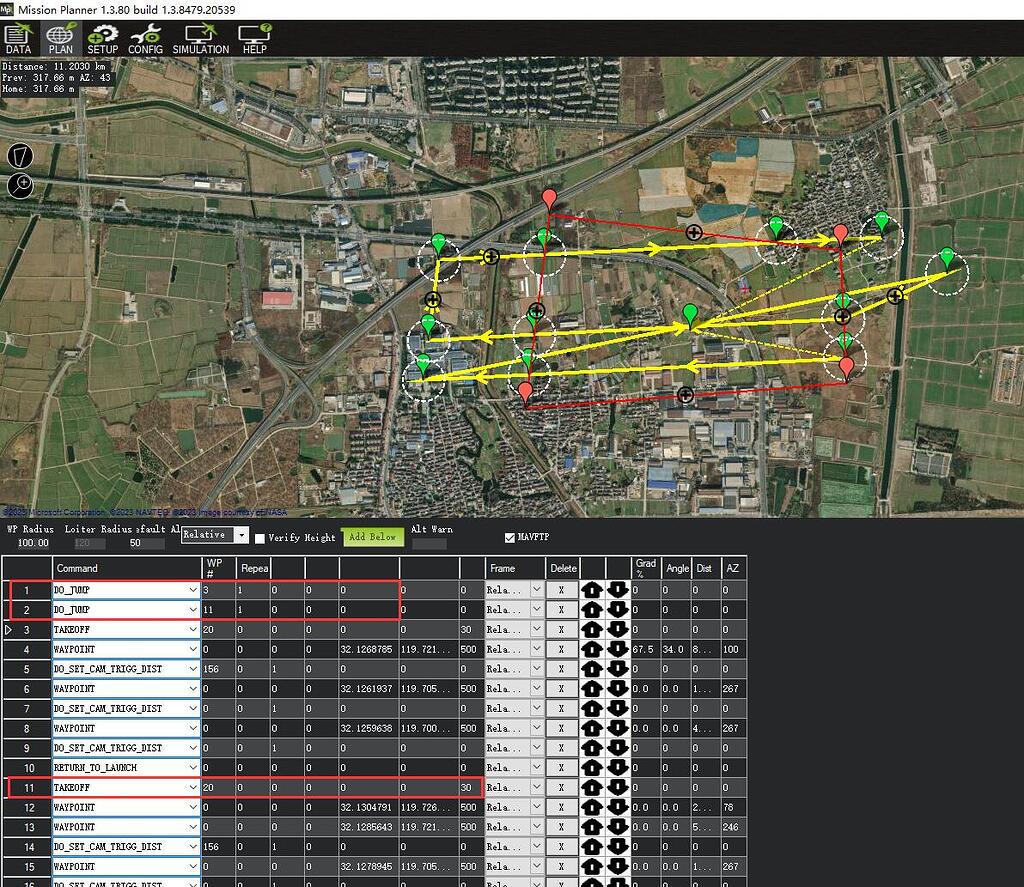This screenshot has width=1024, height=887.
Task: Enable the Verify Height checkbox
Action: pos(259,537)
